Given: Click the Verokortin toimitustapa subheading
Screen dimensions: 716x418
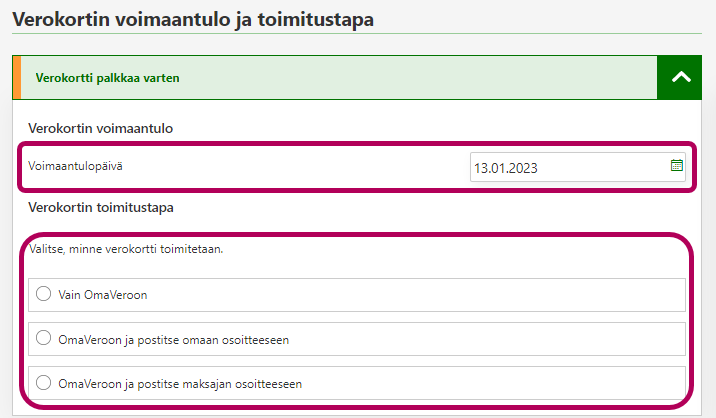Looking at the screenshot, I should point(101,208).
